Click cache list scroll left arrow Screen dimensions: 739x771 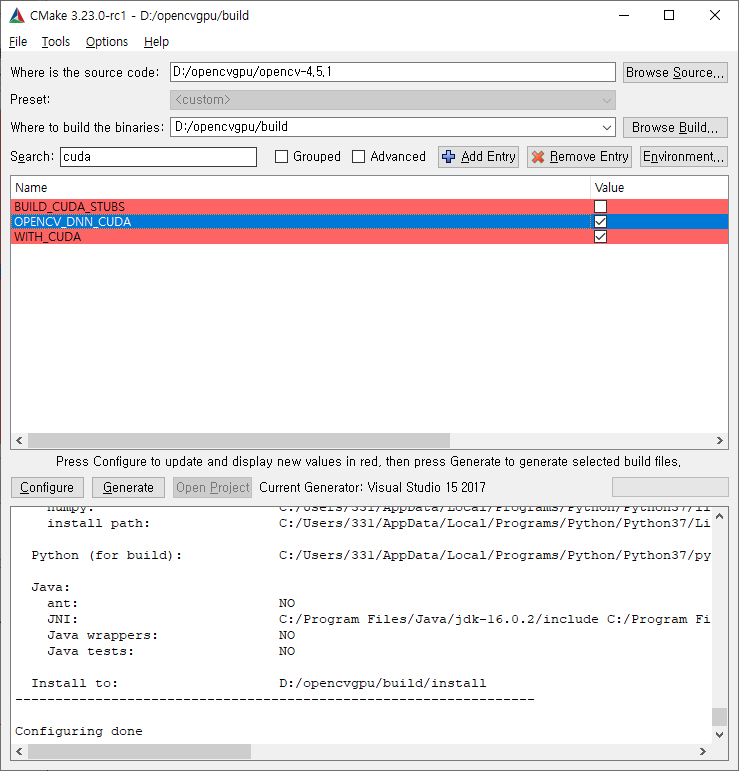19,440
